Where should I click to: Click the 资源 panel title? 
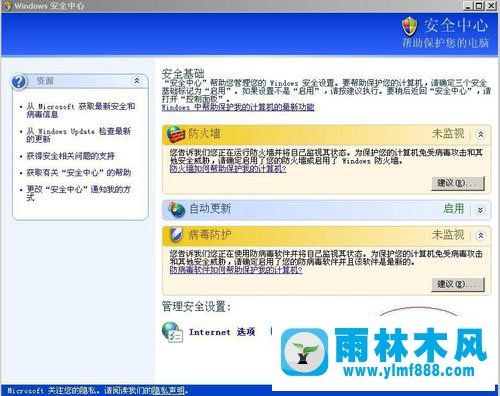(45, 81)
